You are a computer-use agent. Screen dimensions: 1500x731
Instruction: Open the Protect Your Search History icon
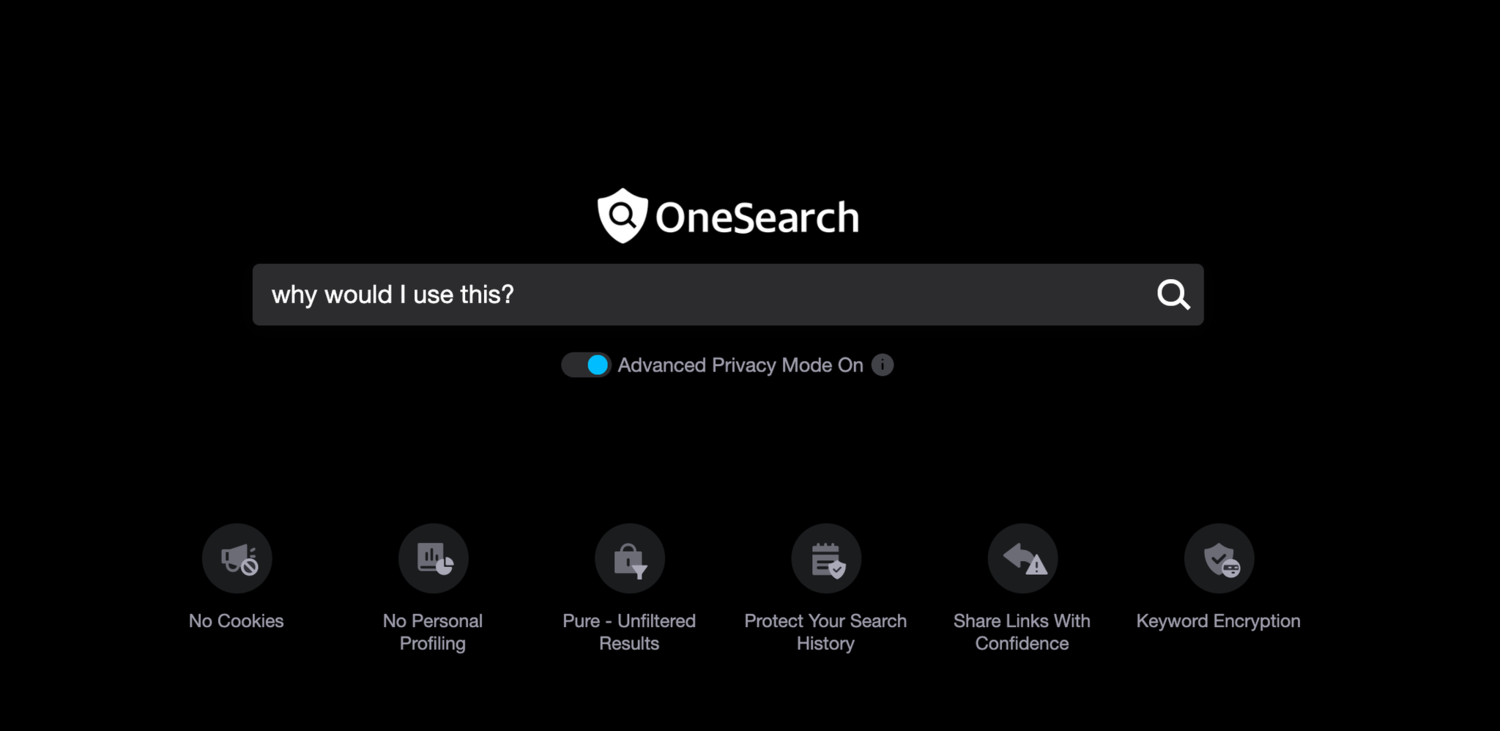pos(826,558)
